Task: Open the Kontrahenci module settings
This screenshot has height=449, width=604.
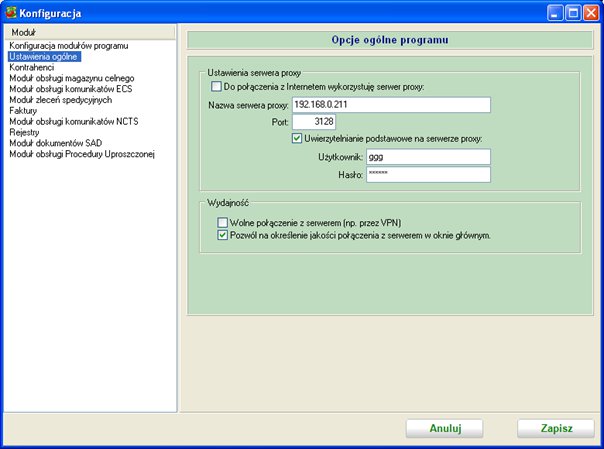Action: pyautogui.click(x=32, y=67)
